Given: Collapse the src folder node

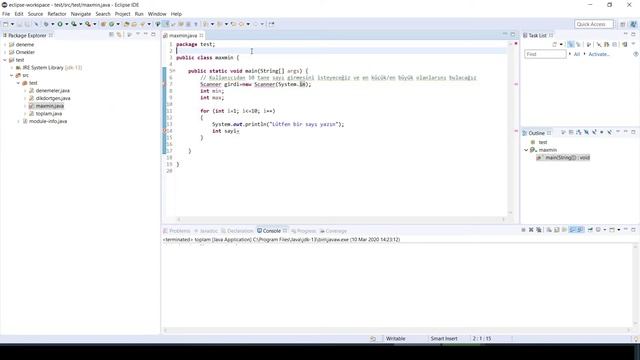Looking at the screenshot, I should (11, 75).
